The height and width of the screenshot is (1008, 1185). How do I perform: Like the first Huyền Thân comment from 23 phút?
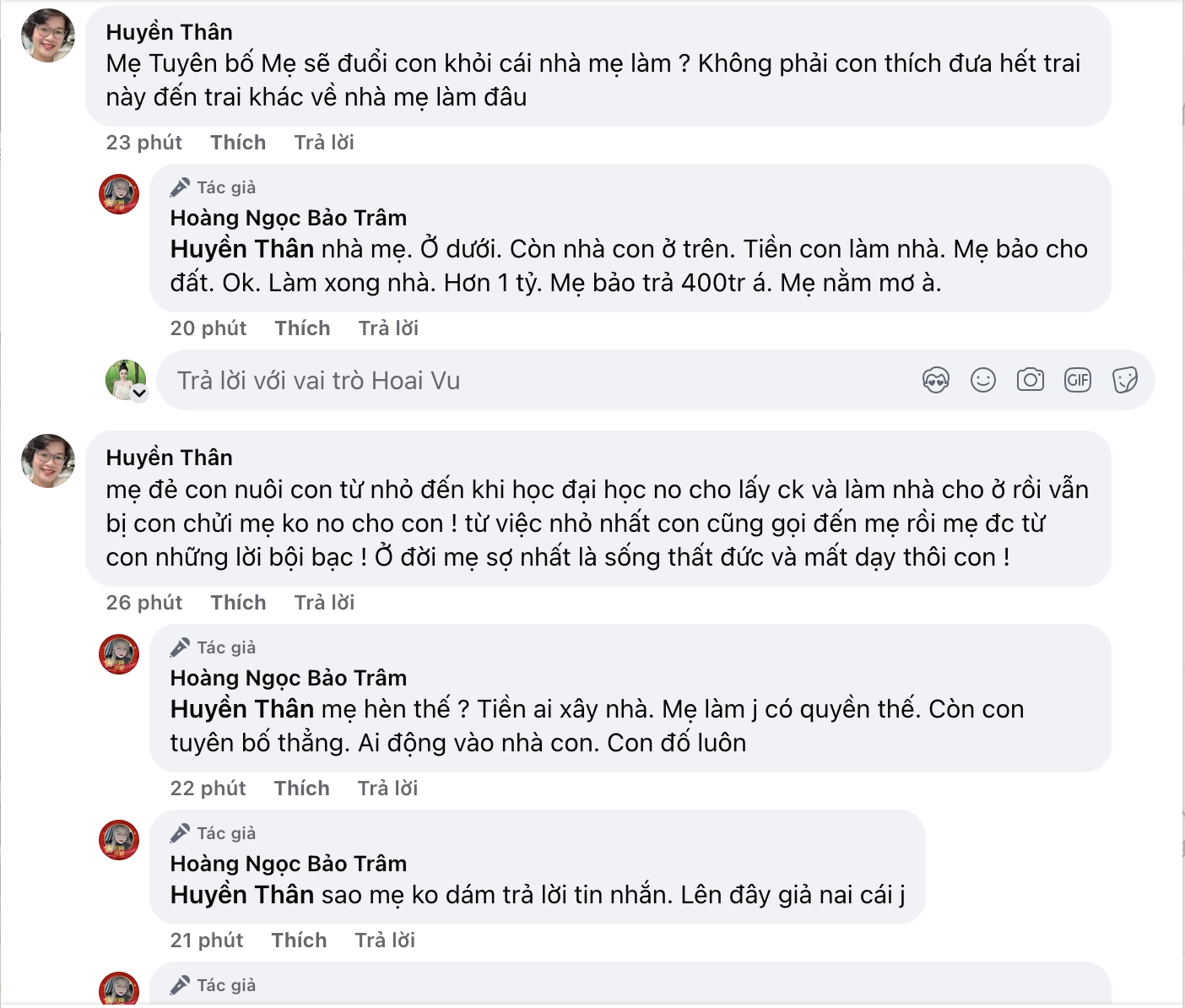(x=238, y=143)
